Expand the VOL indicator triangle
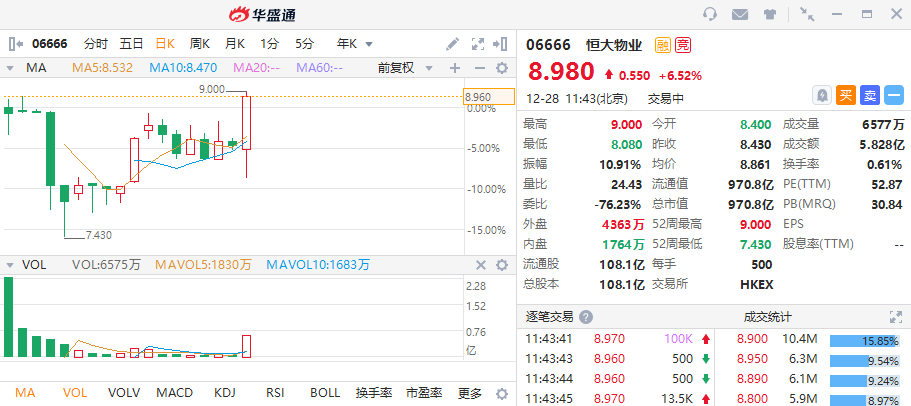The height and width of the screenshot is (406, 911). (9, 266)
